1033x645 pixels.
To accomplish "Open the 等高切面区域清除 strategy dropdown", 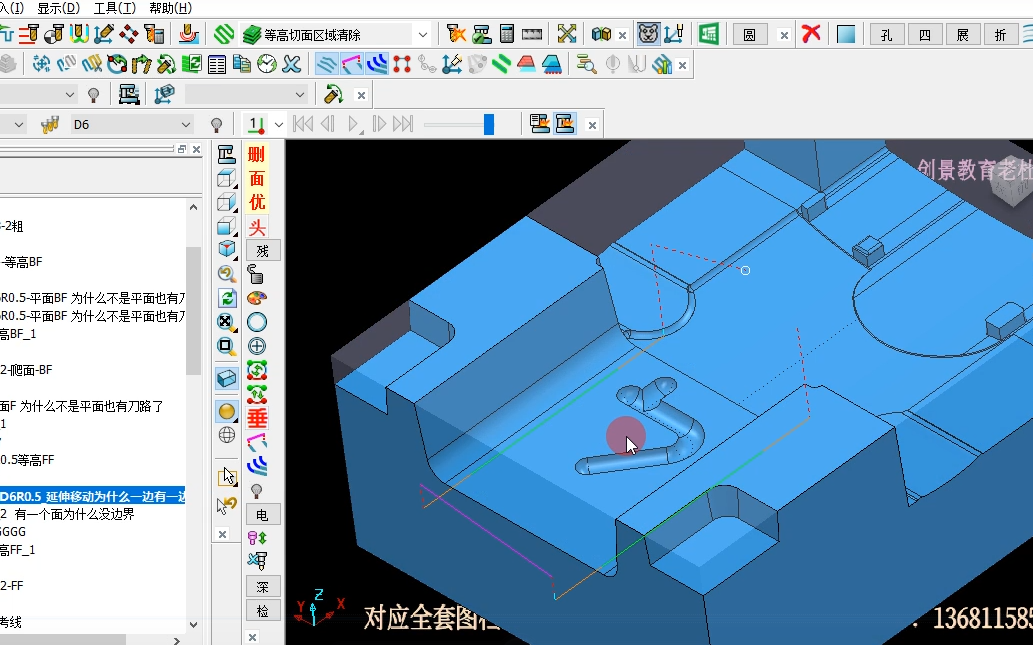I will click(422, 34).
